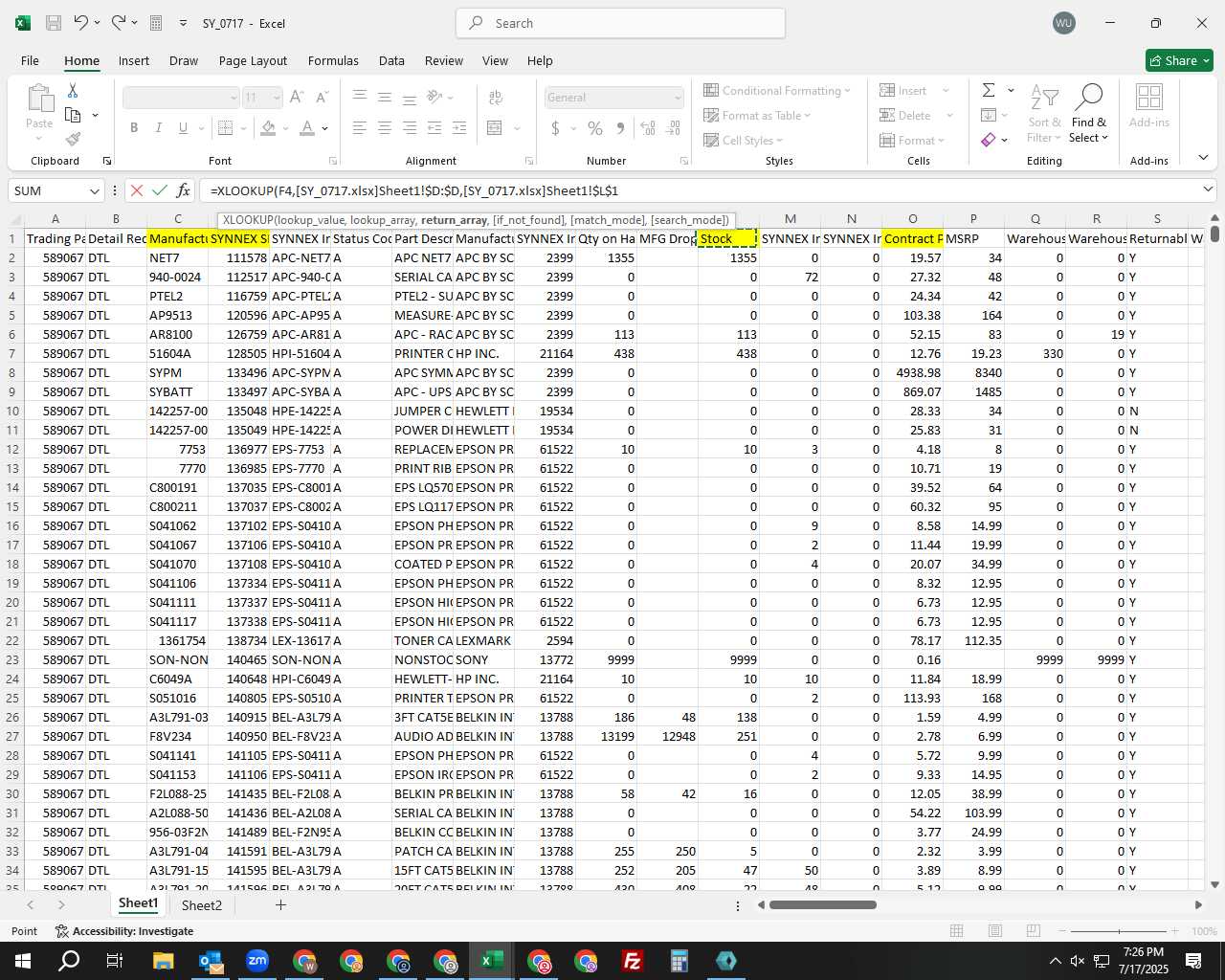Open the General number format dropdown
Screen dimensions: 1225x980
(678, 98)
